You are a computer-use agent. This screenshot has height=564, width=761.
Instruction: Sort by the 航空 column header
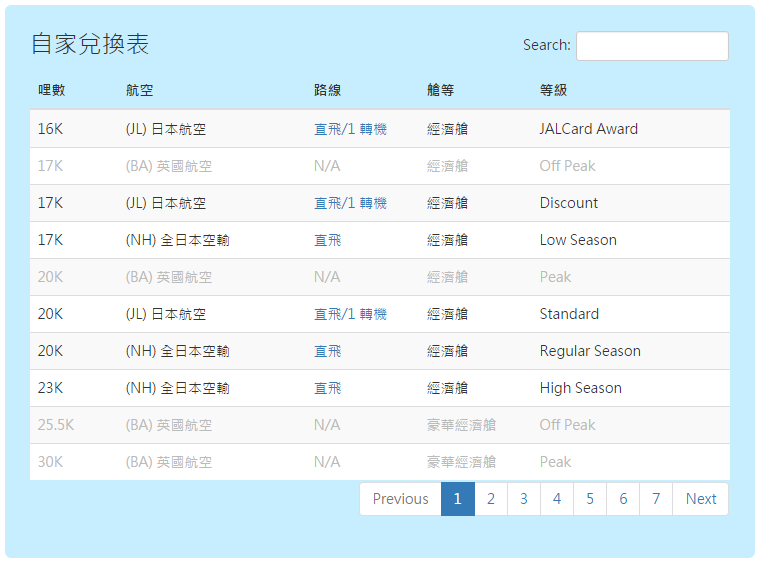[139, 90]
